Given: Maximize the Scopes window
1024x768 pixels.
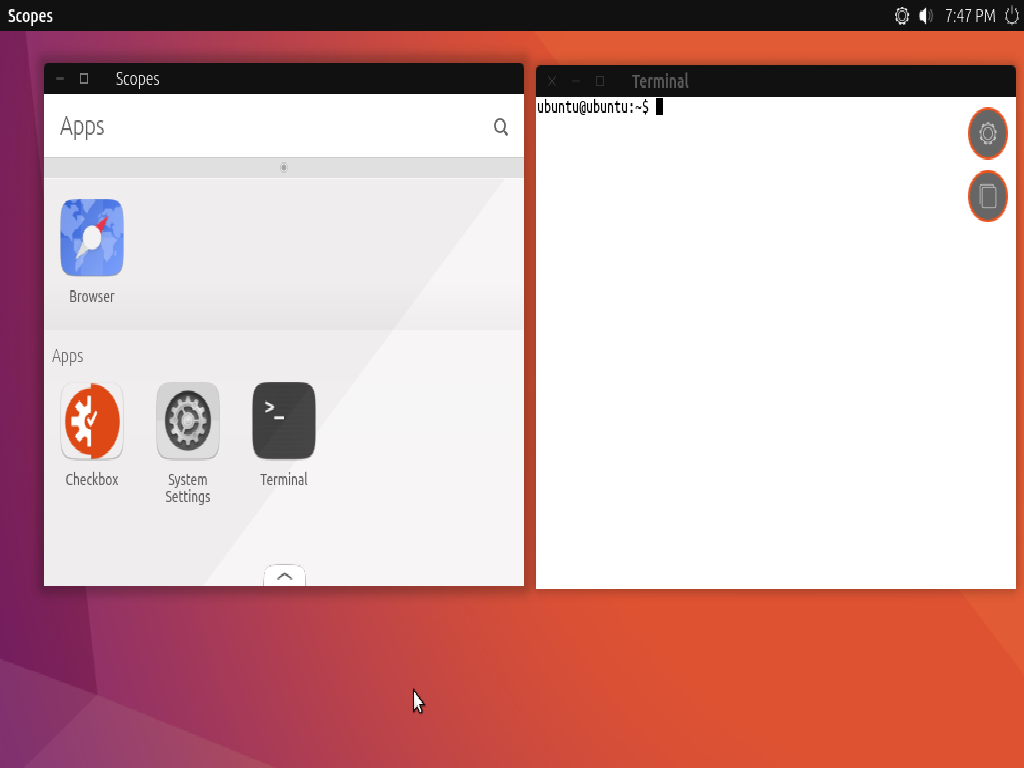Looking at the screenshot, I should [84, 78].
